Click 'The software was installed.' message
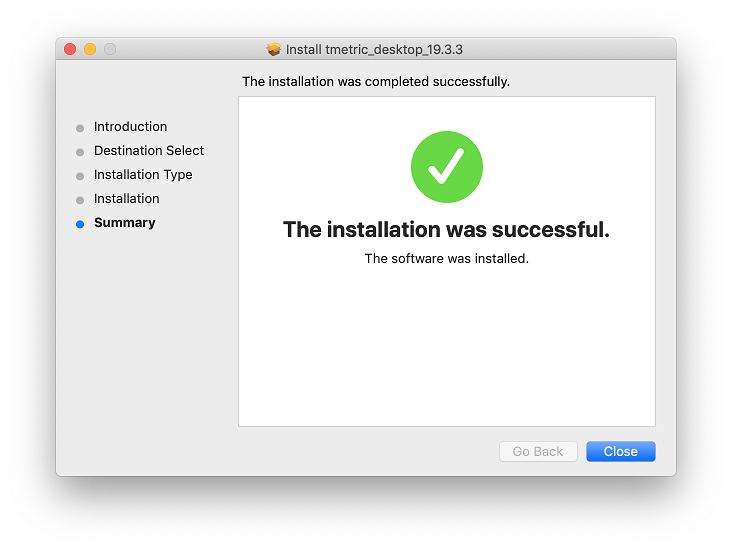Screen dimensions: 732x550 [447, 258]
